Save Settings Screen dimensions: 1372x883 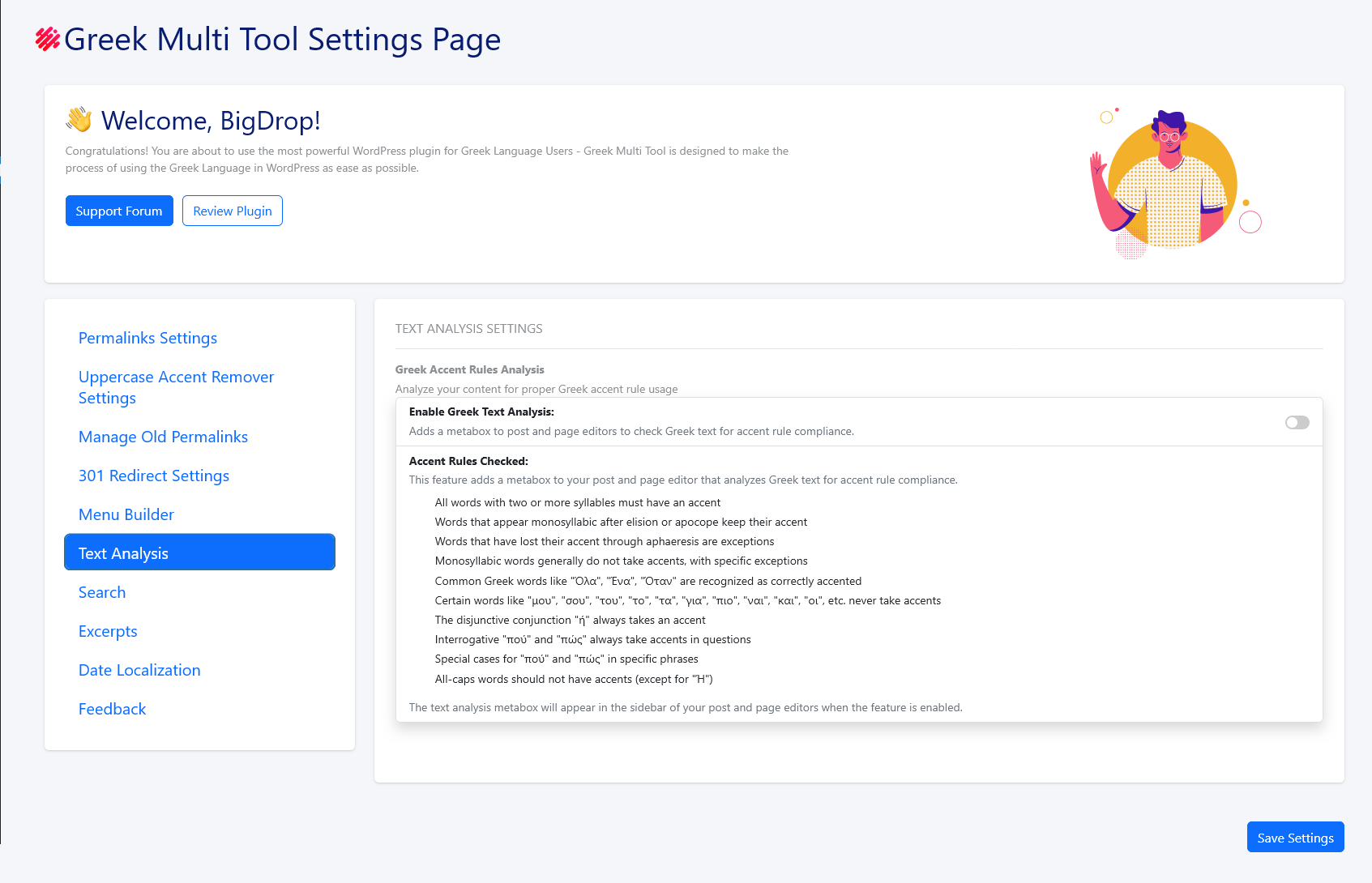1295,838
